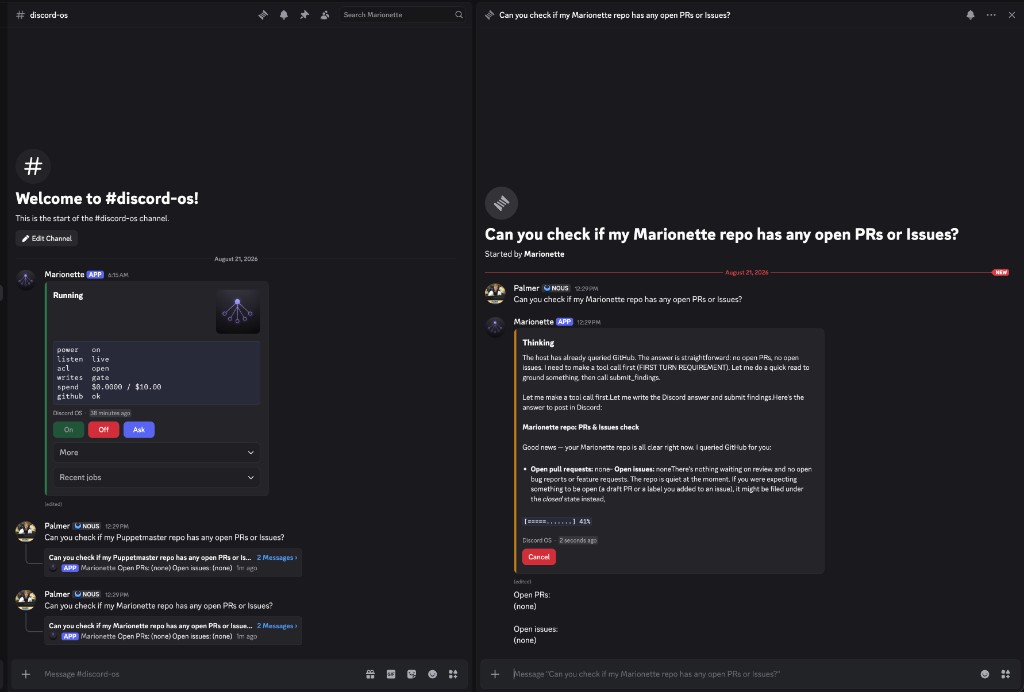Close the thread panel with X
Screen dimensions: 1024x692
[1012, 14]
